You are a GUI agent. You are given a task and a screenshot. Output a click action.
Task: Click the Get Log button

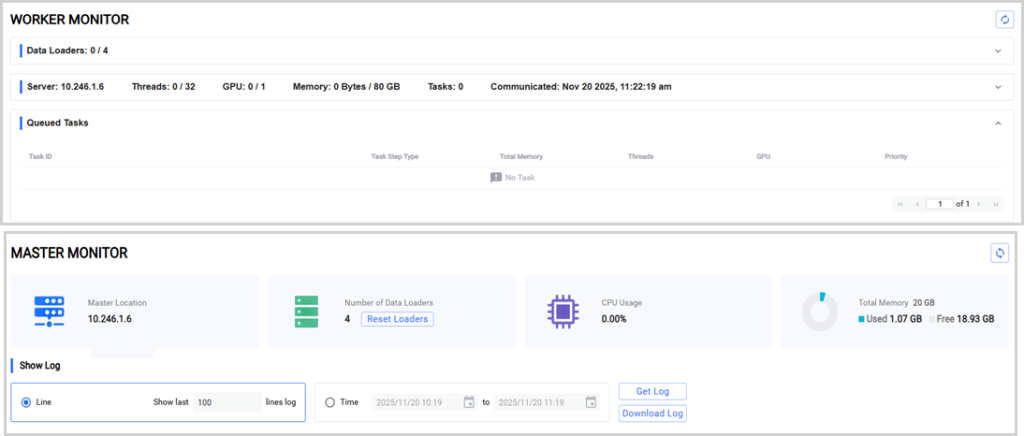pos(652,391)
